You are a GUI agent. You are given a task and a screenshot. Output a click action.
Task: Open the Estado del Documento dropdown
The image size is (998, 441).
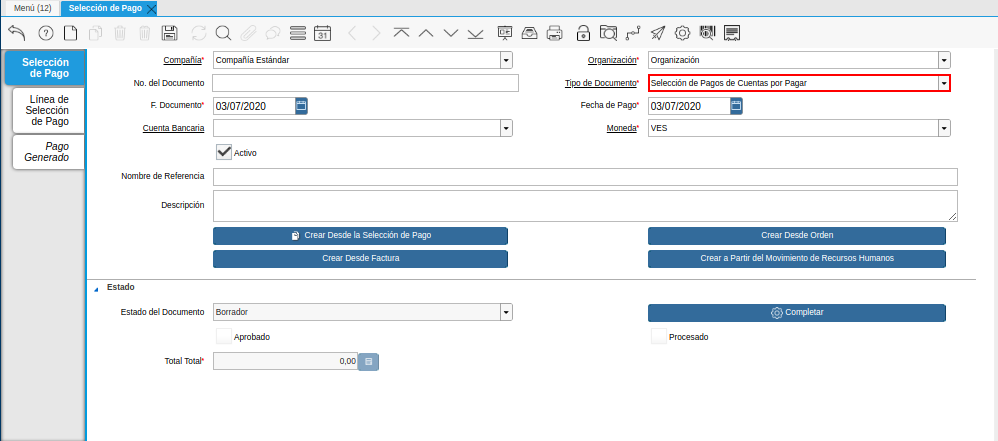pyautogui.click(x=506, y=312)
